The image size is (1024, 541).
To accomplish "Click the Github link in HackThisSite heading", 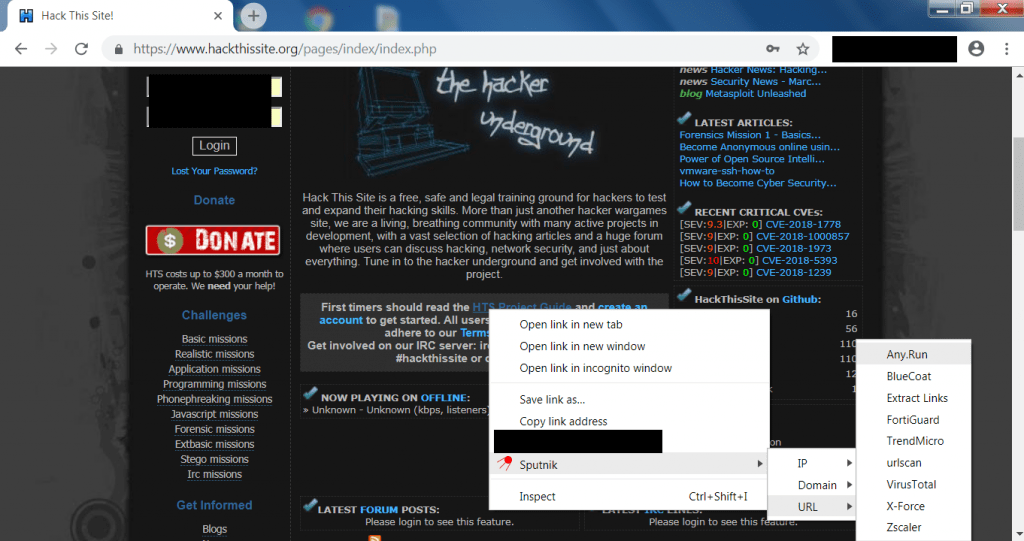I will 800,299.
